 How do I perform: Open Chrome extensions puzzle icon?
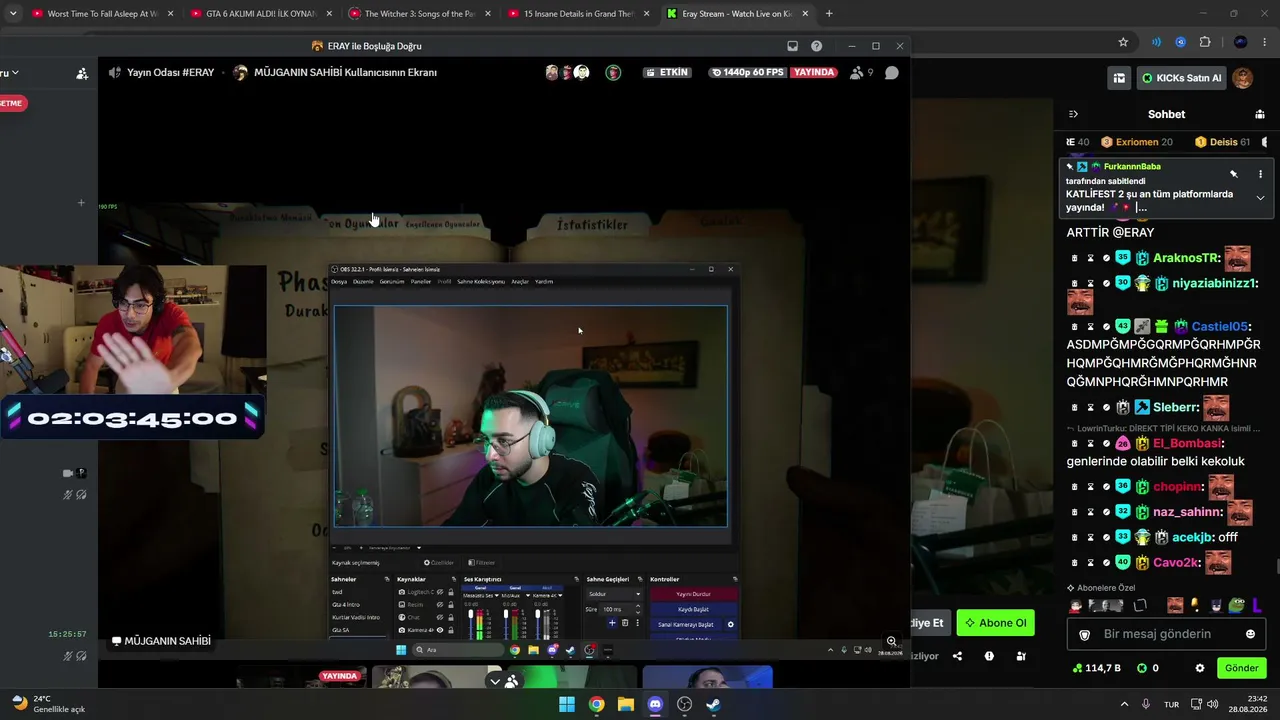(x=1205, y=42)
